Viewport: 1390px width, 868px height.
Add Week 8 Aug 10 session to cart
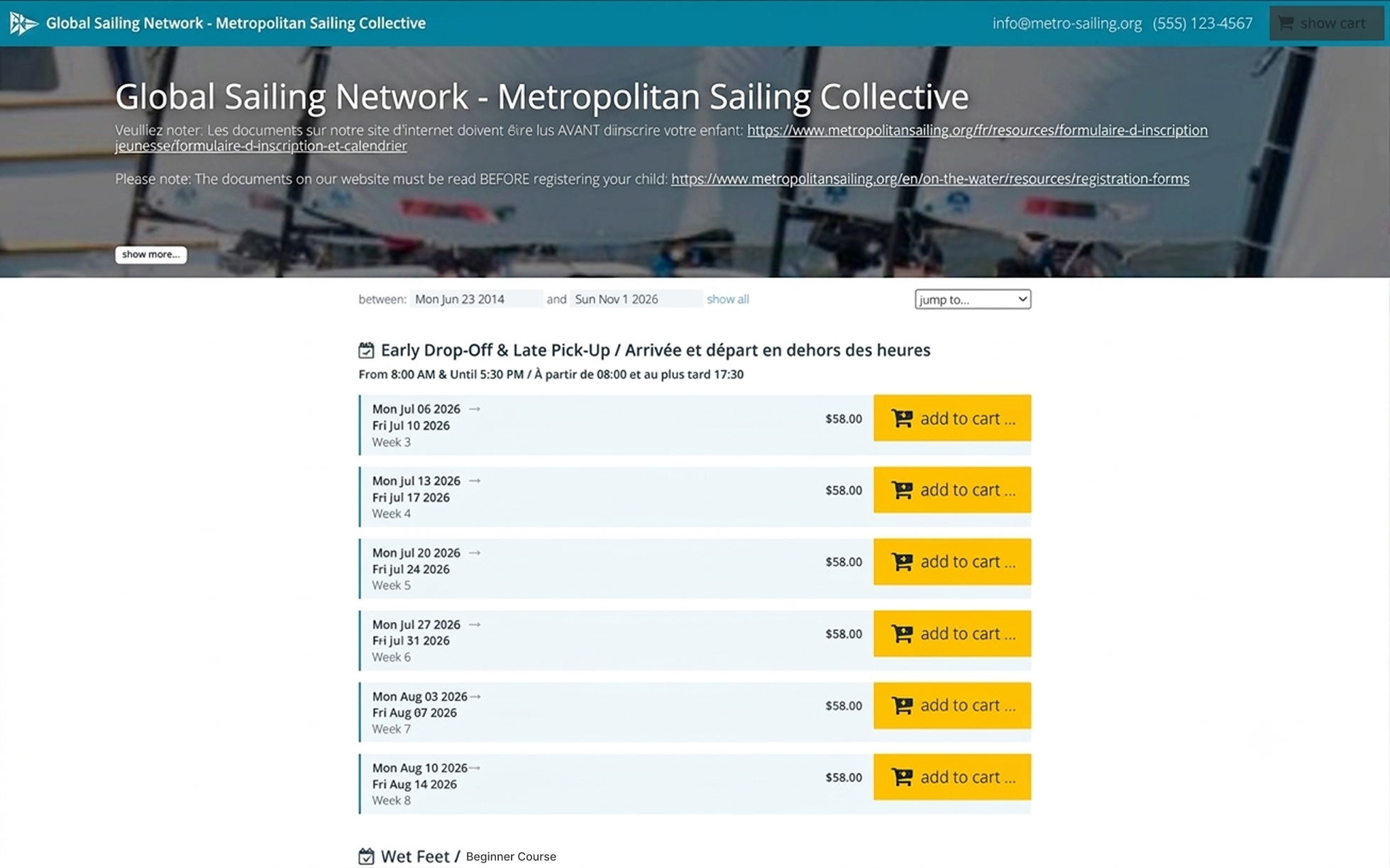[952, 777]
